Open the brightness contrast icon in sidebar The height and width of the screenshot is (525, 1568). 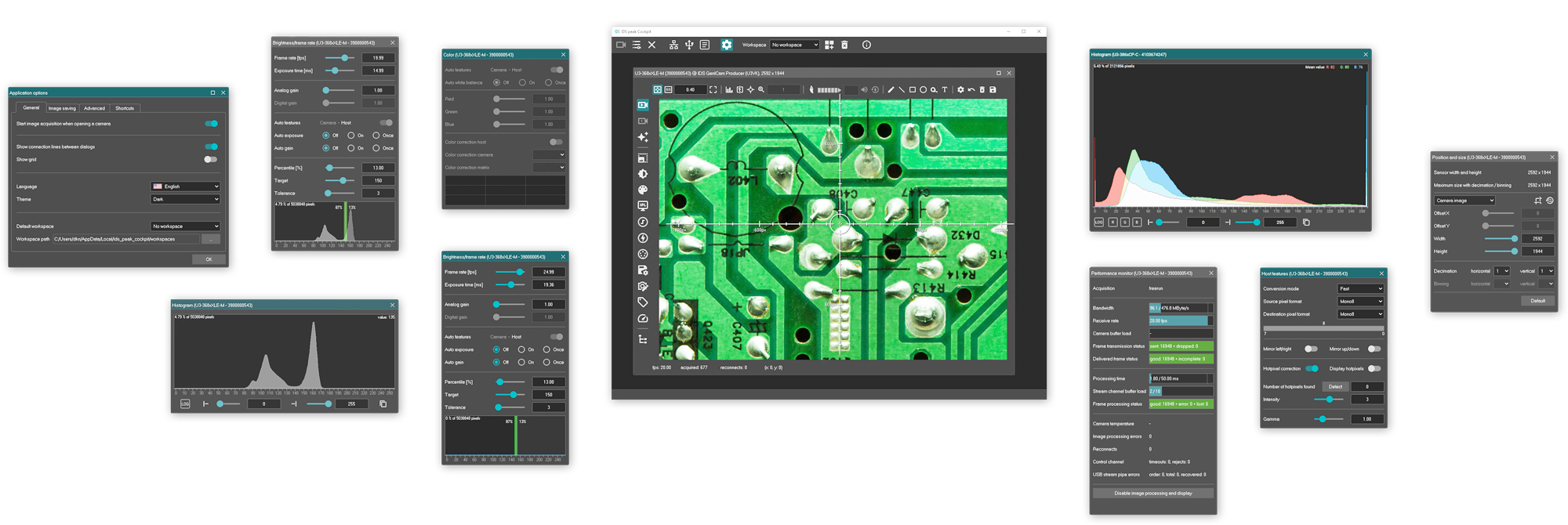[643, 174]
